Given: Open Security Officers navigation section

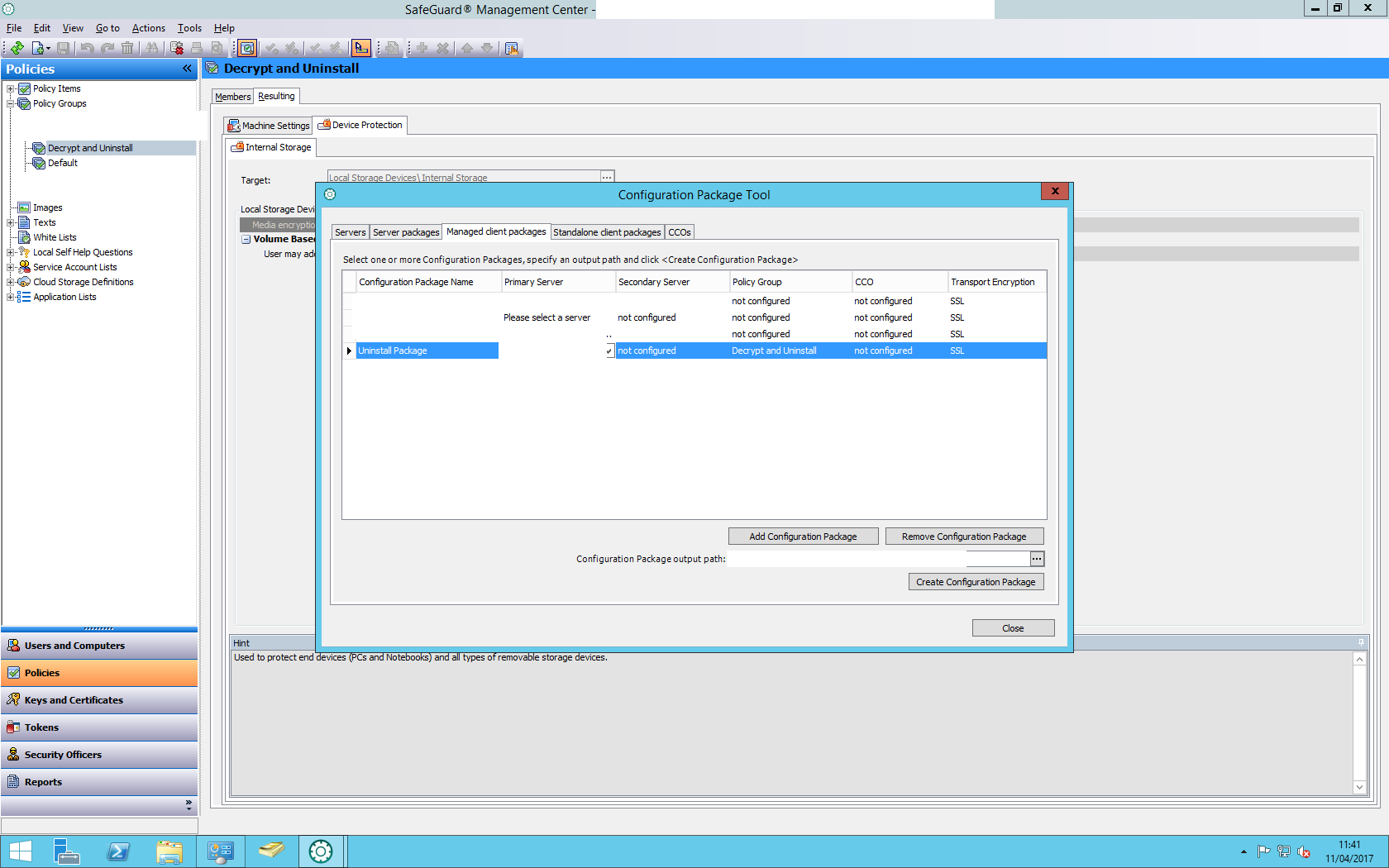Looking at the screenshot, I should coord(99,755).
